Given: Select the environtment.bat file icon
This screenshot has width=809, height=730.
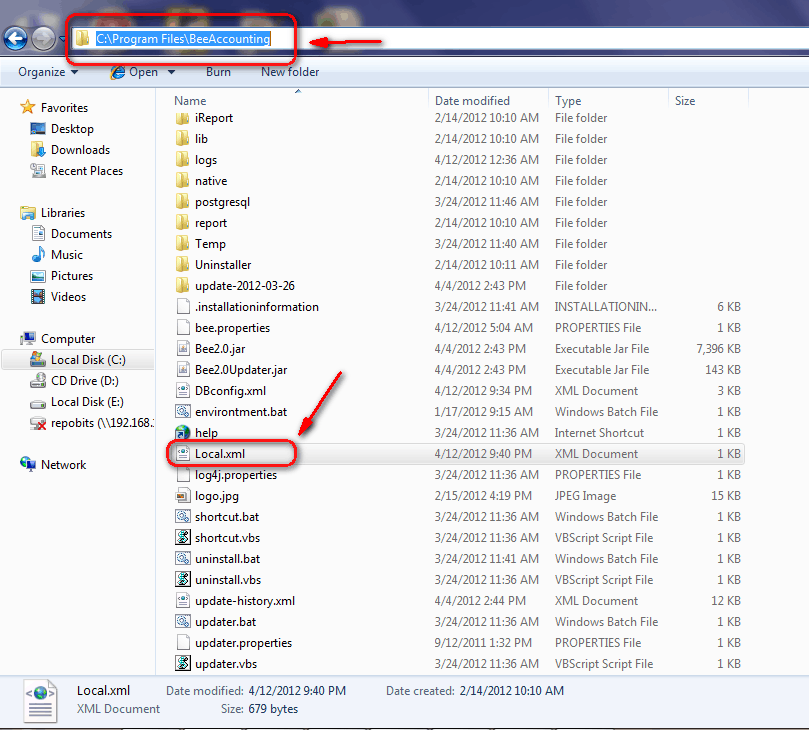Looking at the screenshot, I should [x=183, y=412].
